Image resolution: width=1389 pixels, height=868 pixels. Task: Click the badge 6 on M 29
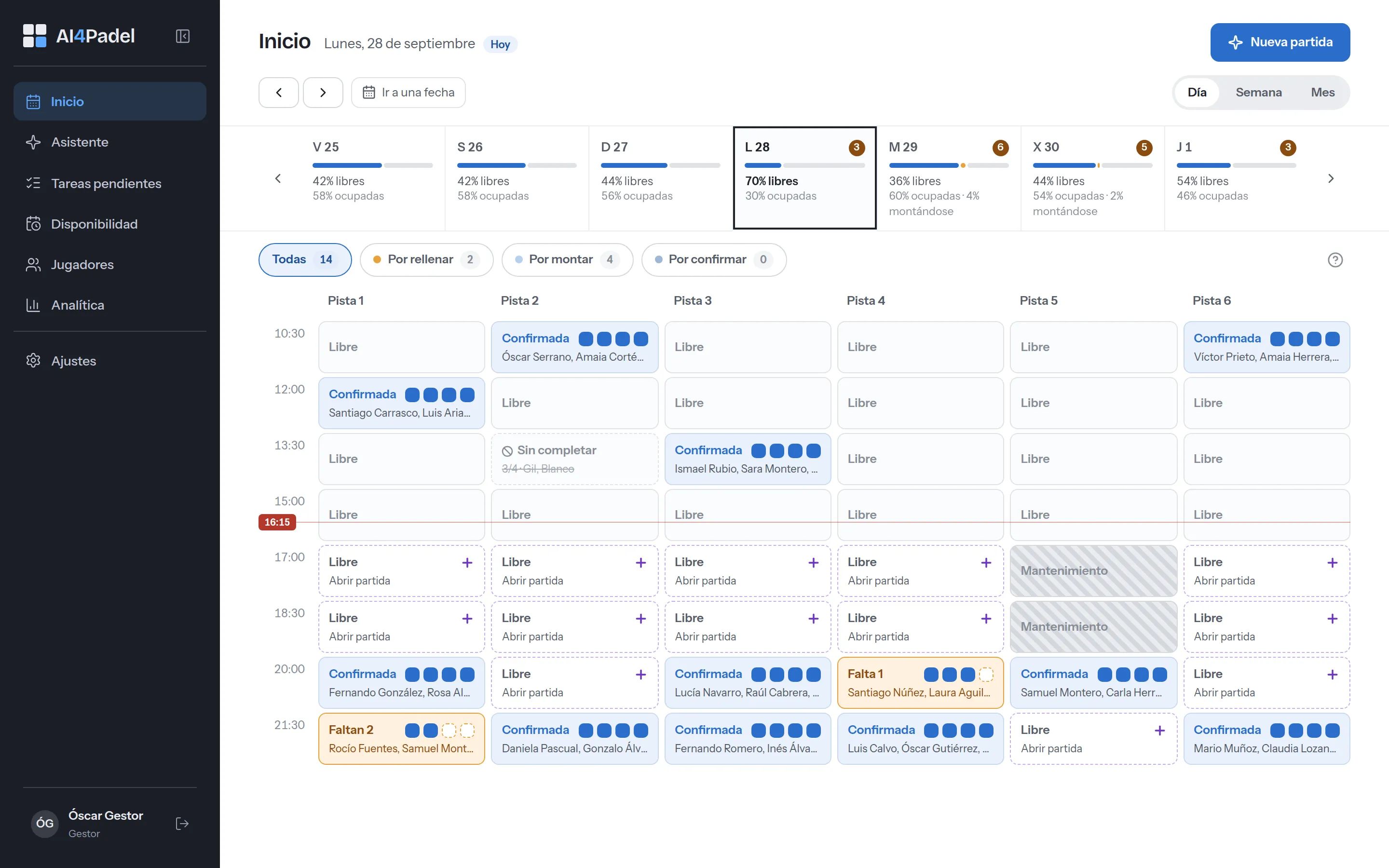1000,148
